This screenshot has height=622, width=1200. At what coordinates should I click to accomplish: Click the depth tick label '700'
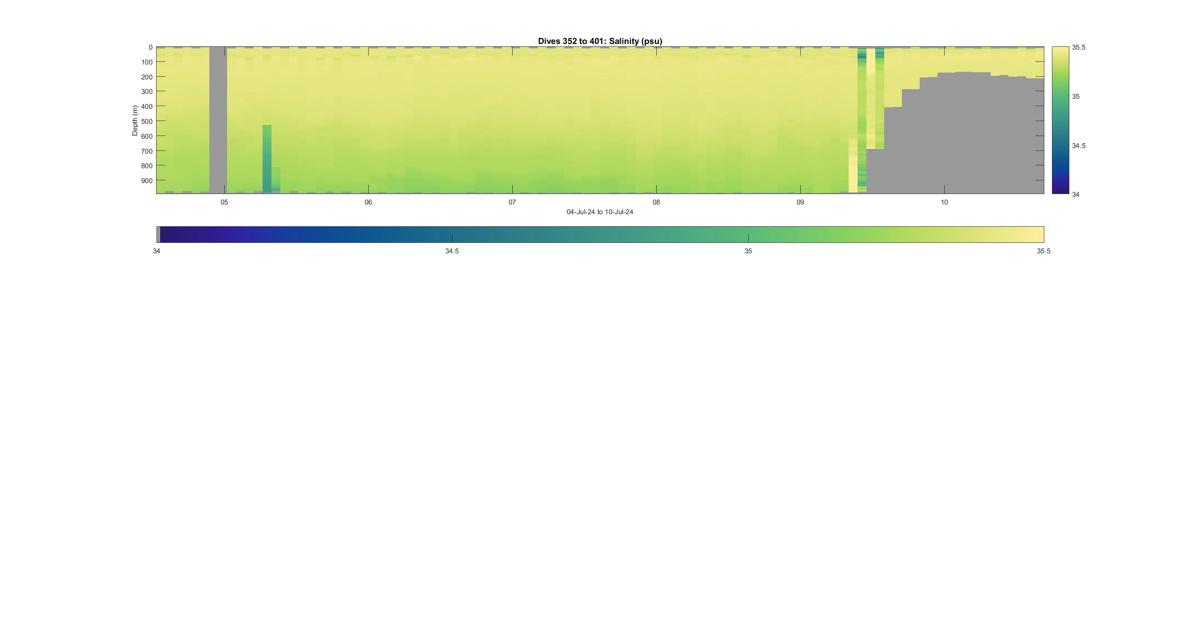[146, 151]
